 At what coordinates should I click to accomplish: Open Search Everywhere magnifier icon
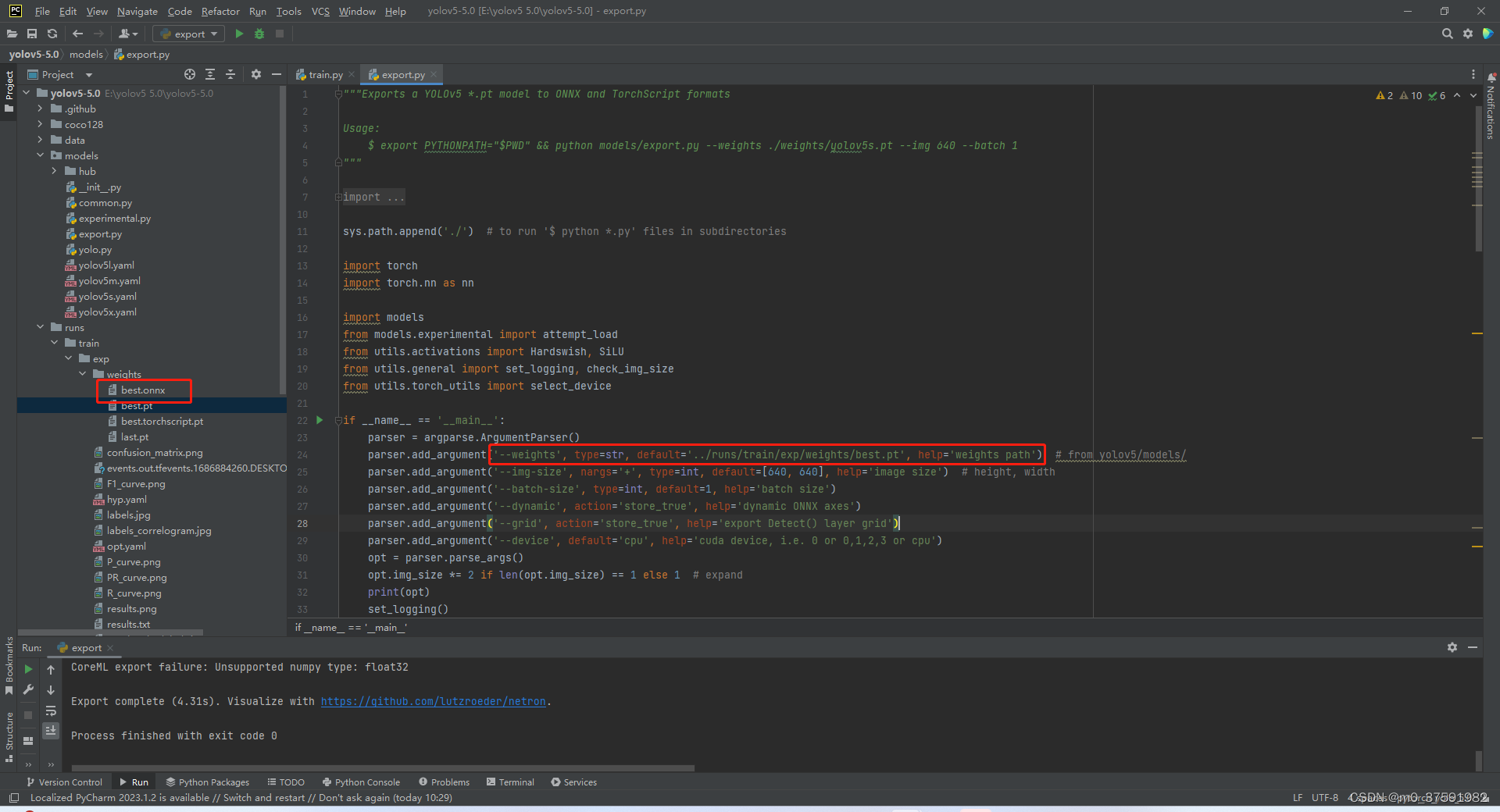1447,34
